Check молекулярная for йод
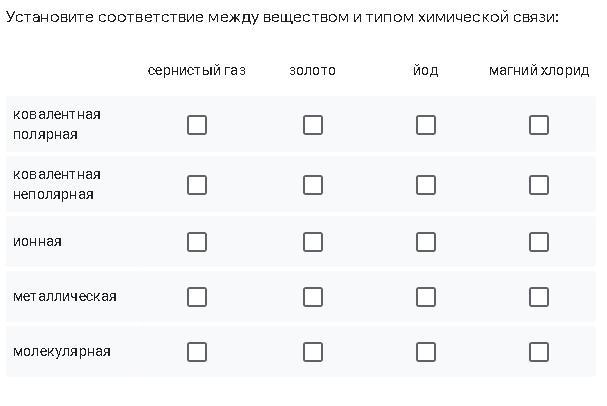This screenshot has width=607, height=406. (426, 352)
